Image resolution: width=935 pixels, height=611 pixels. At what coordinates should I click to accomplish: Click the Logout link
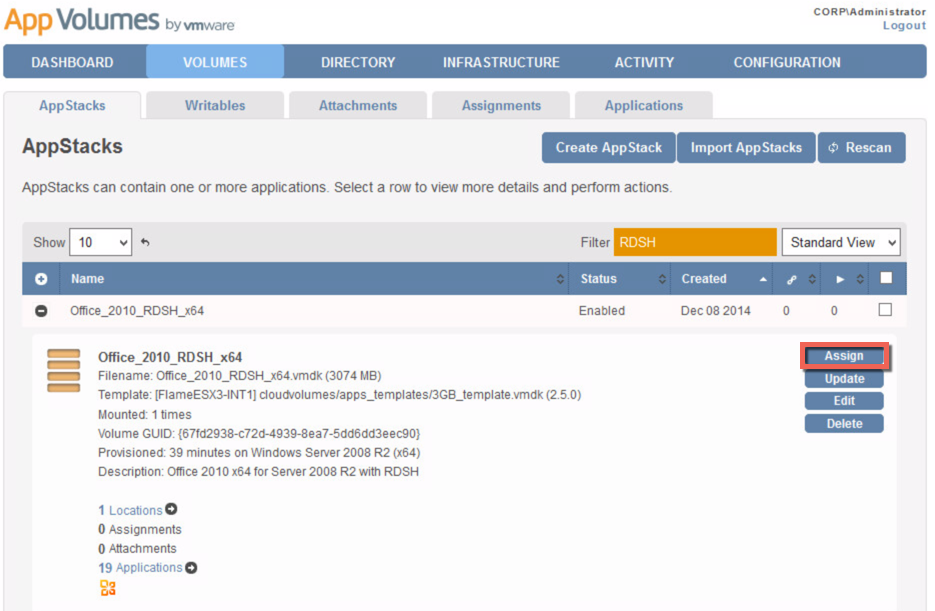pos(905,26)
